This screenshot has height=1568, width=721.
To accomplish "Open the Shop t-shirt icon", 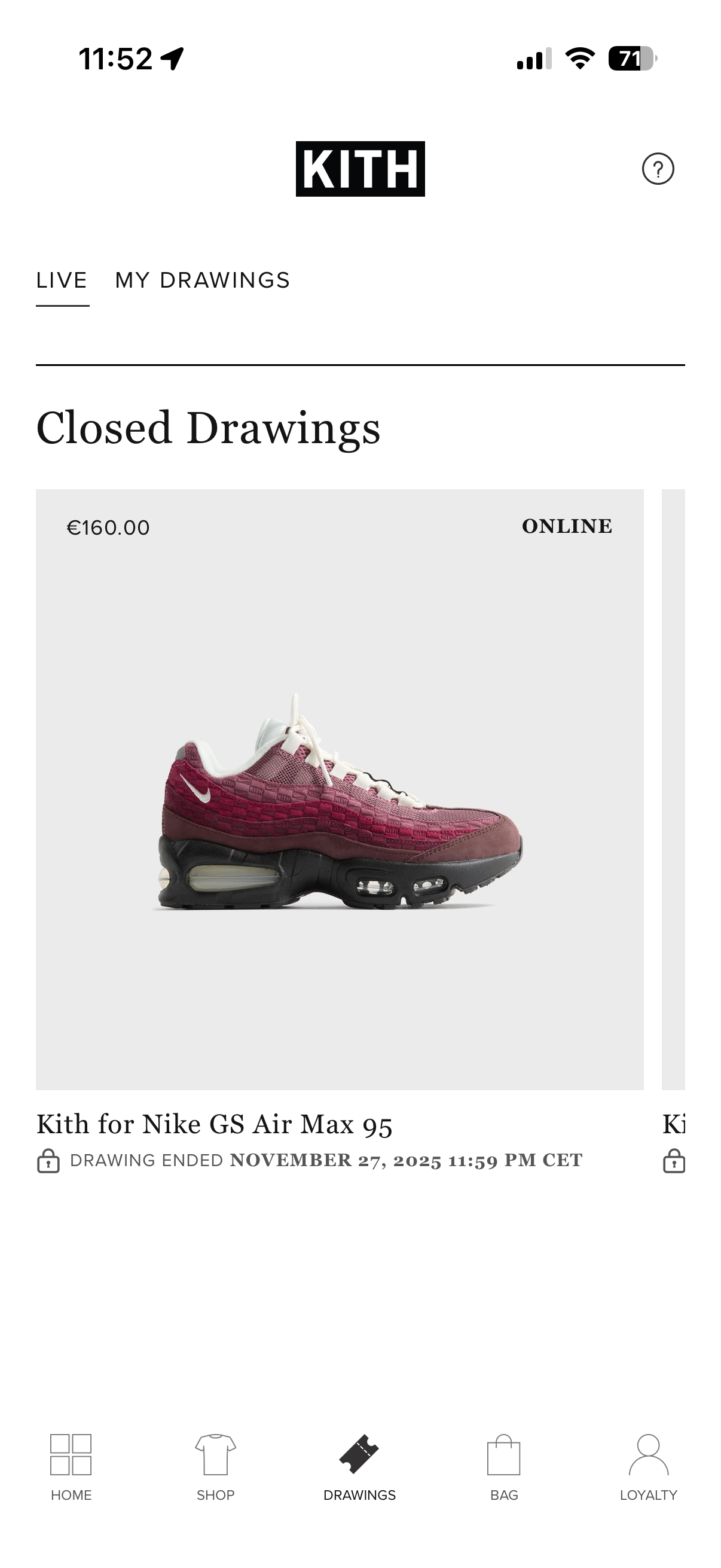I will (215, 1455).
